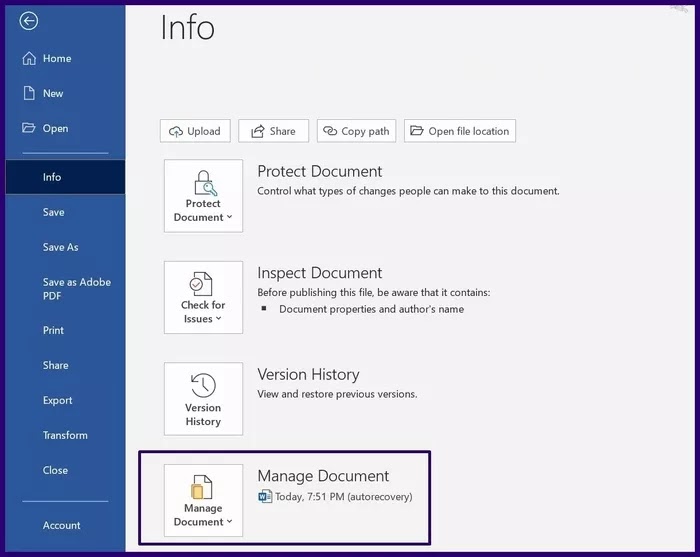Click the padlock icon in Protect Document
The image size is (700, 557).
coord(205,183)
